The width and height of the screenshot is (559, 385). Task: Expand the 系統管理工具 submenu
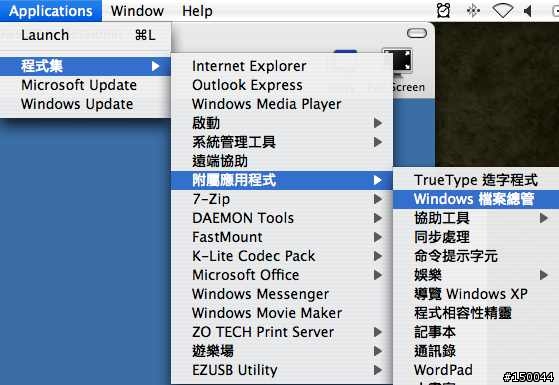tap(282, 142)
